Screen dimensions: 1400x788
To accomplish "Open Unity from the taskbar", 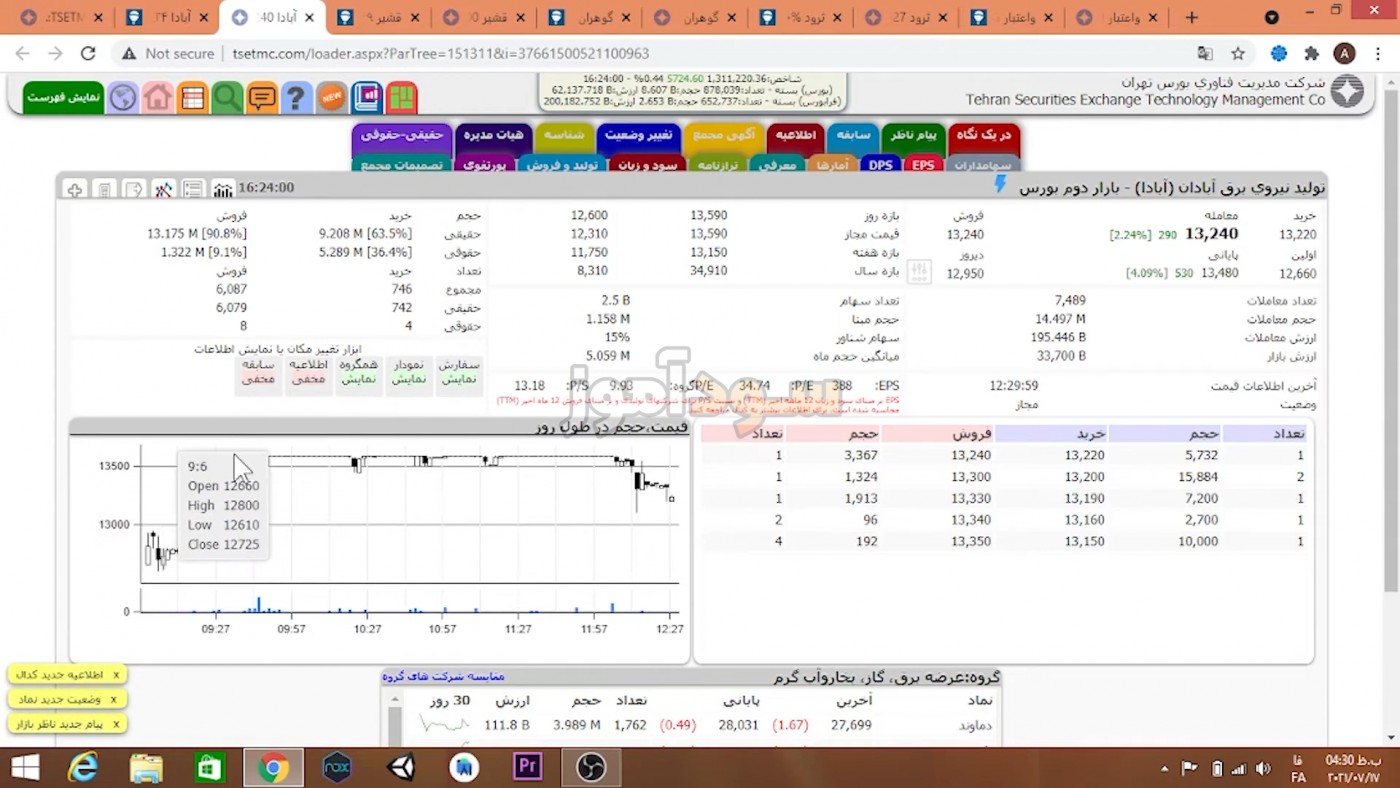I will click(x=402, y=767).
